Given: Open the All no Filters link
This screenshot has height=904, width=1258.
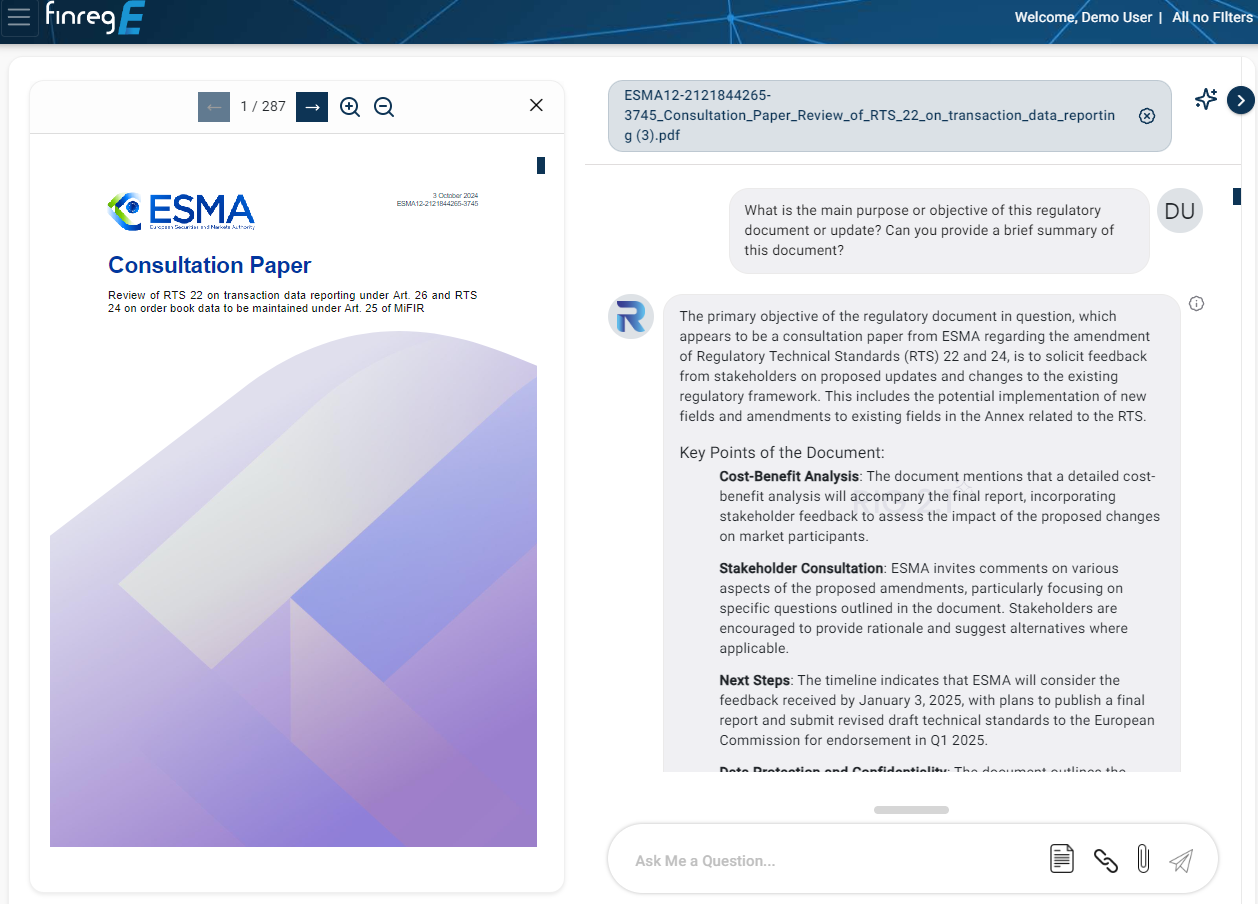Looking at the screenshot, I should pos(1212,17).
